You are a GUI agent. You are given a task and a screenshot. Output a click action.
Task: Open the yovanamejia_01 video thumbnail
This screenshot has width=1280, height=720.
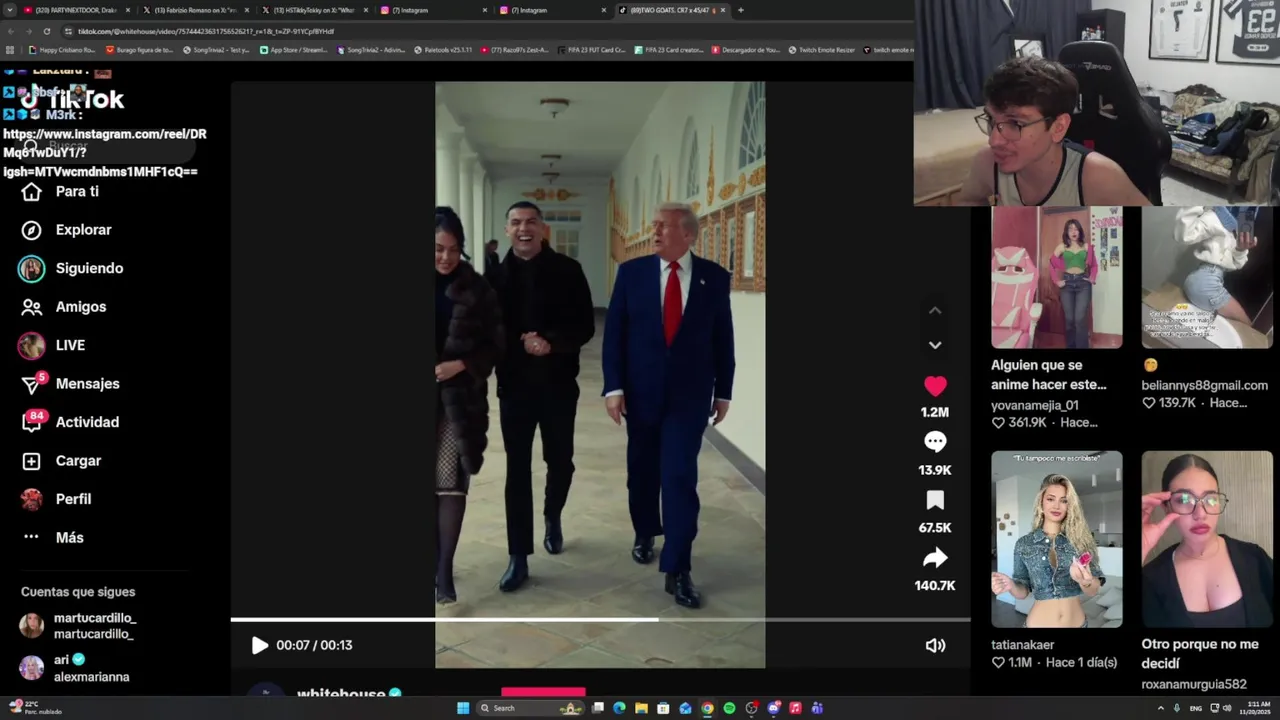(x=1056, y=277)
